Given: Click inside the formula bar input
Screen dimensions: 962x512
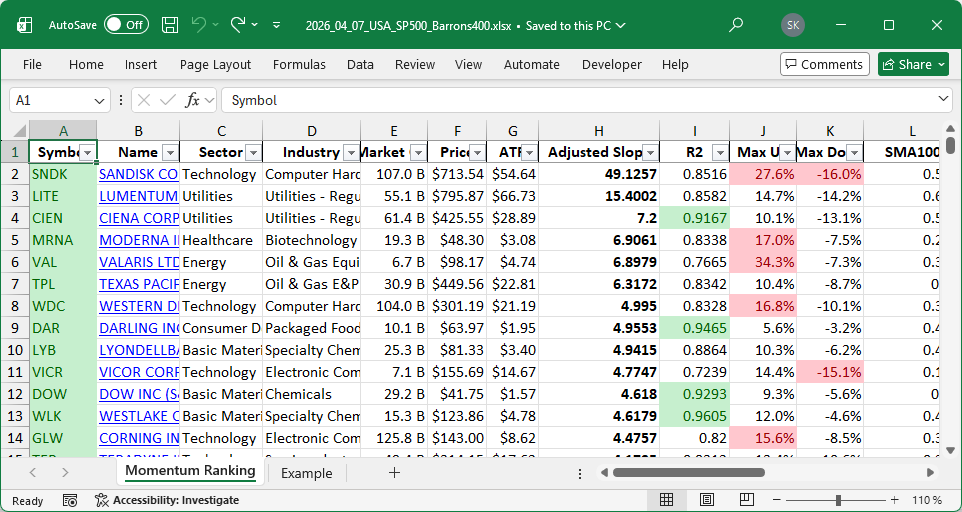Looking at the screenshot, I should pyautogui.click(x=580, y=100).
